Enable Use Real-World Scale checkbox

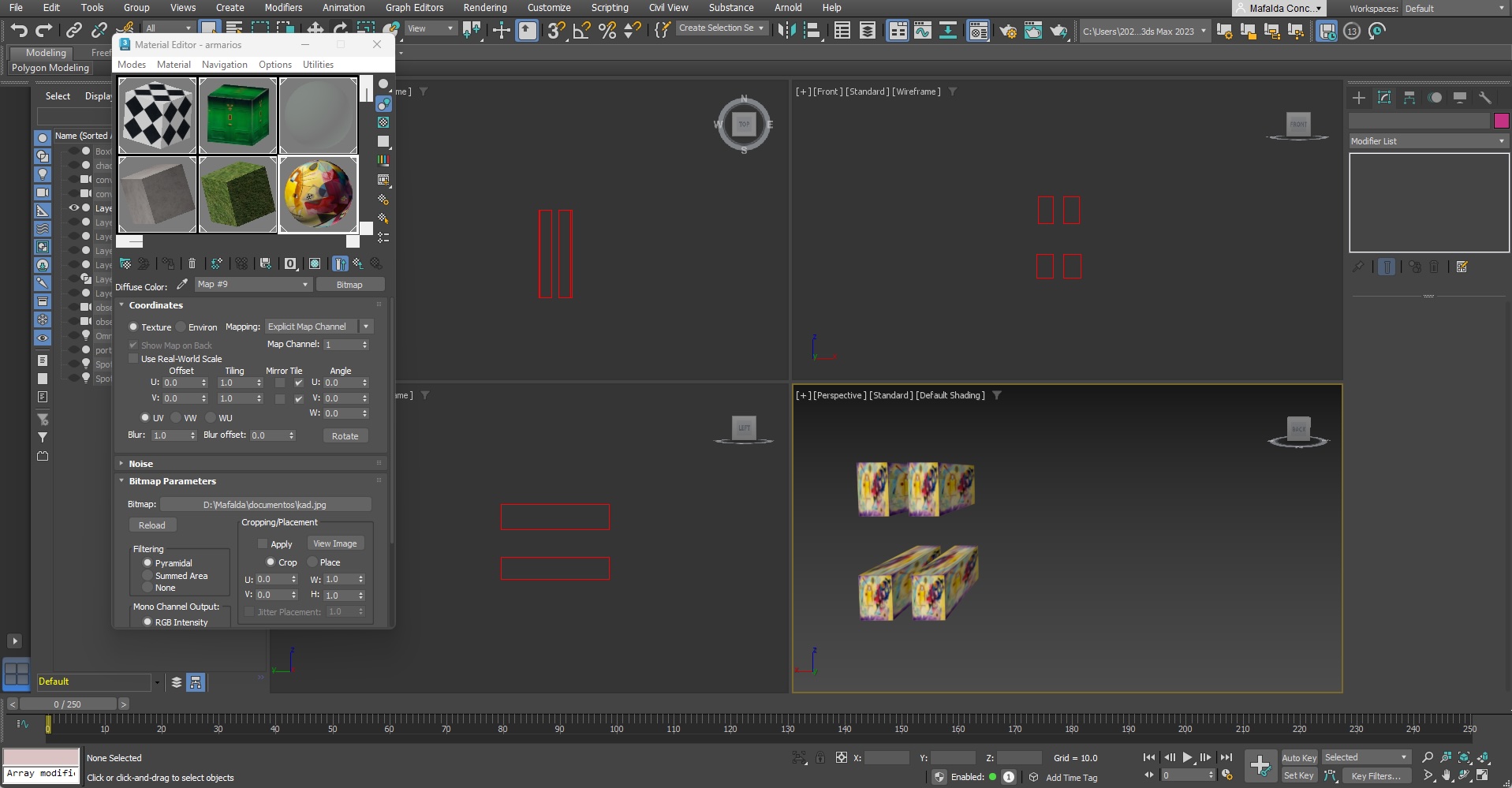134,359
